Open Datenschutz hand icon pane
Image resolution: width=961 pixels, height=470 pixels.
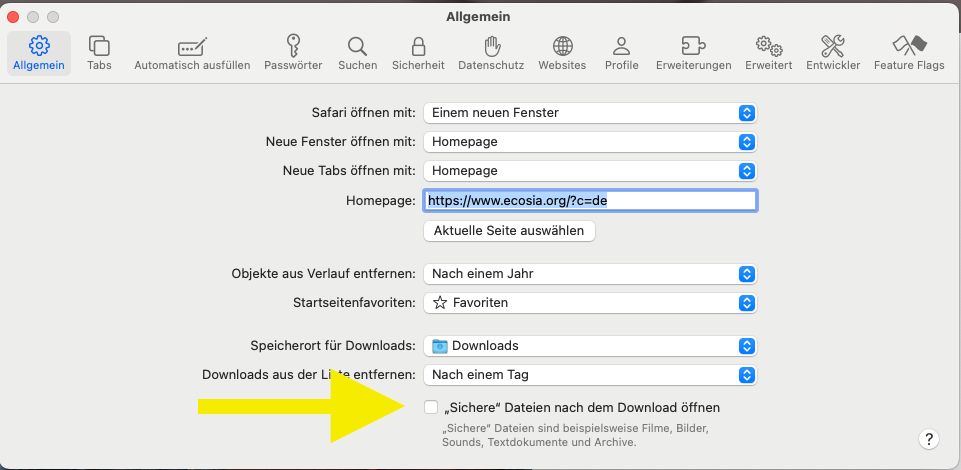pos(491,53)
